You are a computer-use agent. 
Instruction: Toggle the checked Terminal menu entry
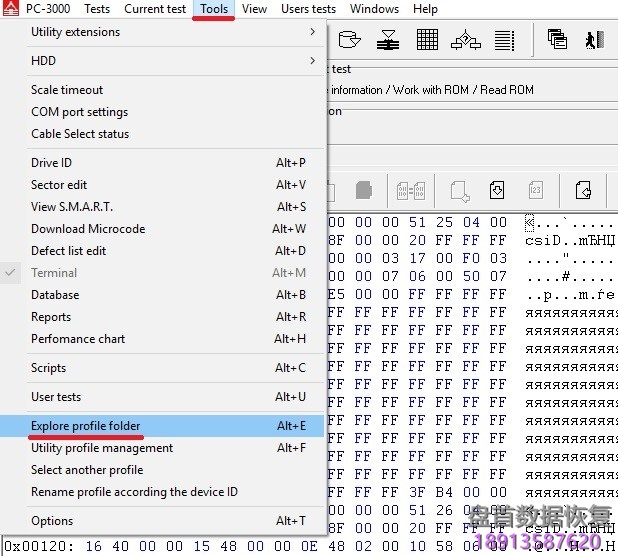(x=54, y=273)
